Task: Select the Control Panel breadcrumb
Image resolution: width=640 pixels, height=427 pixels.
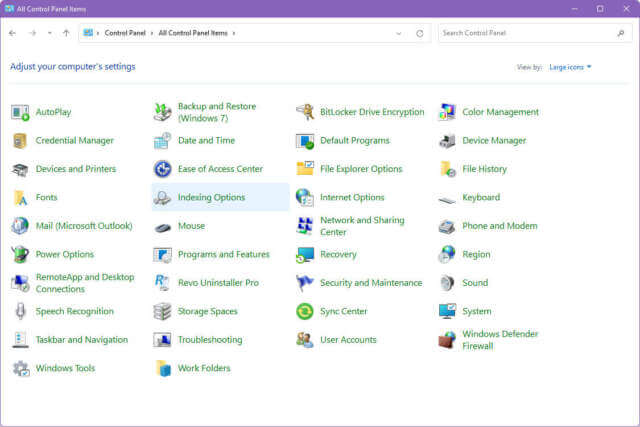Action: 125,33
